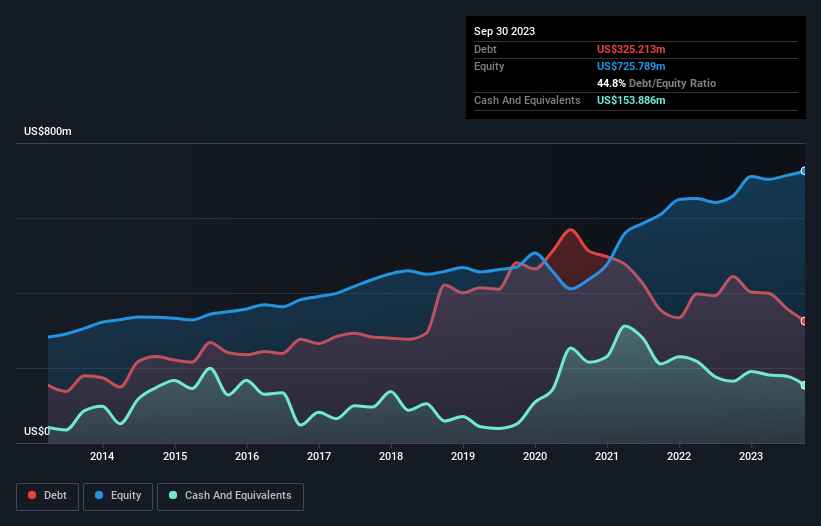Click the 2017 x-axis label
The image size is (821, 526).
click(x=319, y=456)
